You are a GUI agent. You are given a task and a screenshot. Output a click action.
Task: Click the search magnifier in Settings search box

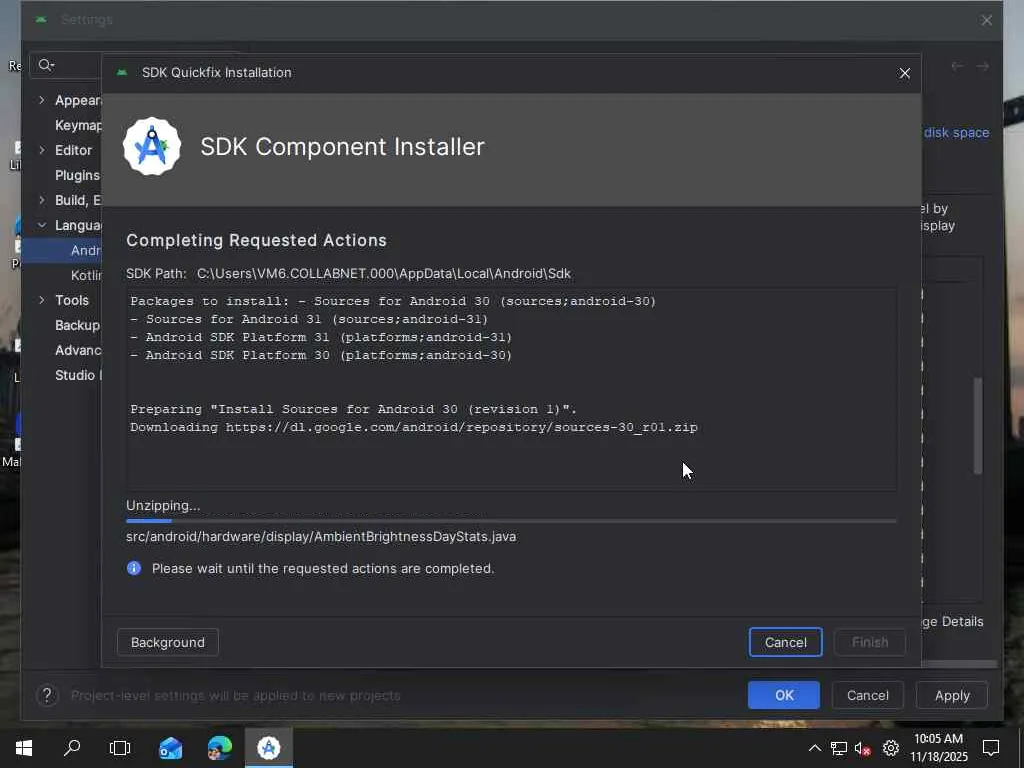pos(46,65)
